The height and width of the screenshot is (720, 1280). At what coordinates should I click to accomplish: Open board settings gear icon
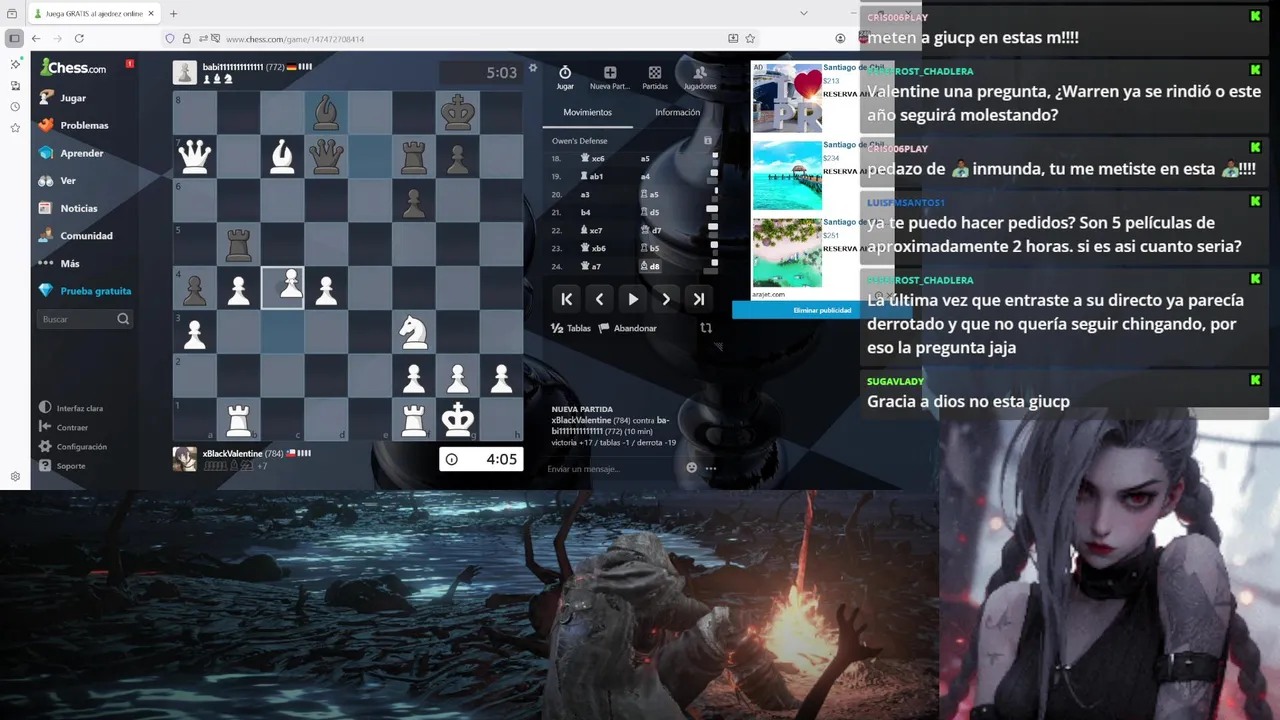coord(533,68)
